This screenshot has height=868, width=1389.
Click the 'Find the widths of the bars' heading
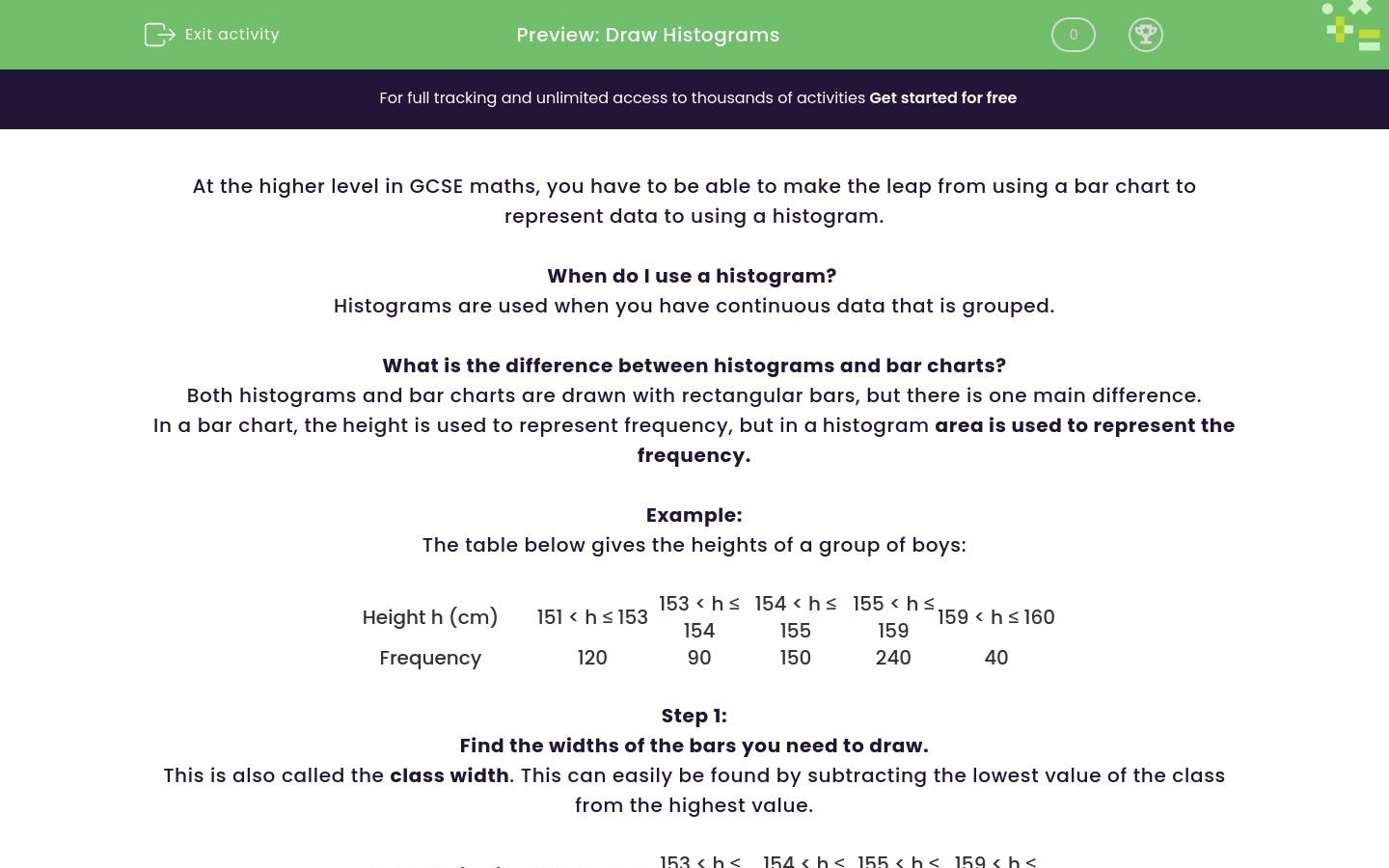[x=694, y=746]
